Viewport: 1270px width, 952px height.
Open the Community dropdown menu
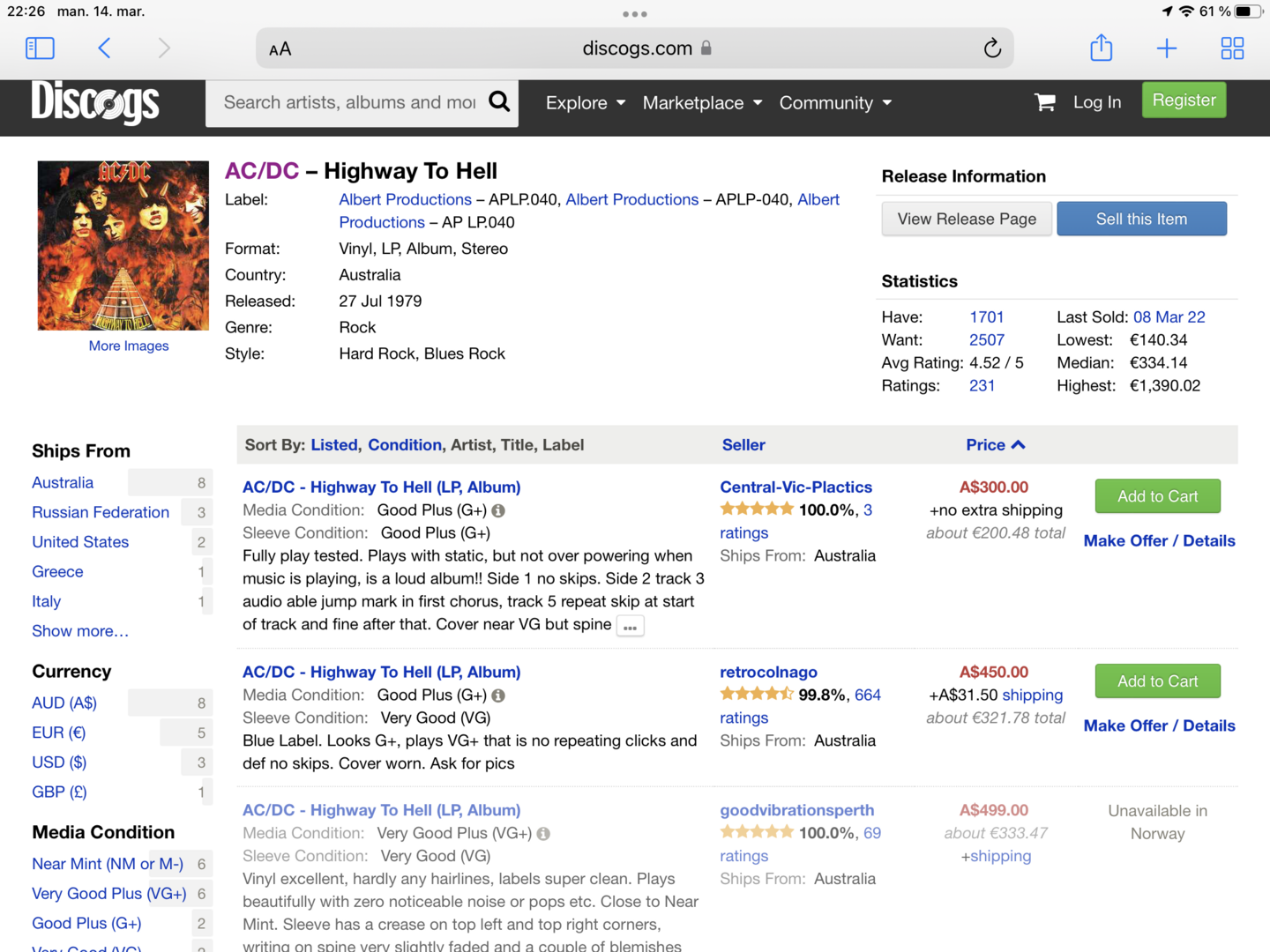(x=835, y=103)
